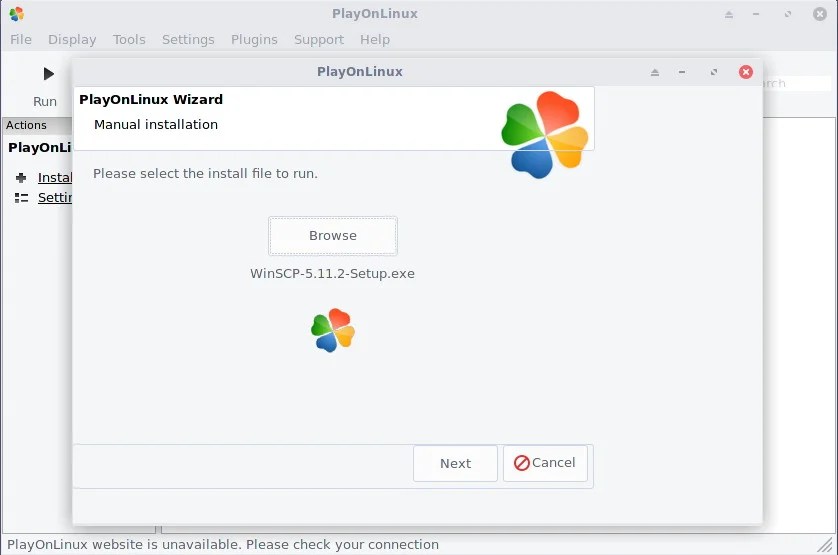Click the WinSCP-5.11.2-Setup.exe file name text
Image resolution: width=838 pixels, height=555 pixels.
click(x=332, y=274)
